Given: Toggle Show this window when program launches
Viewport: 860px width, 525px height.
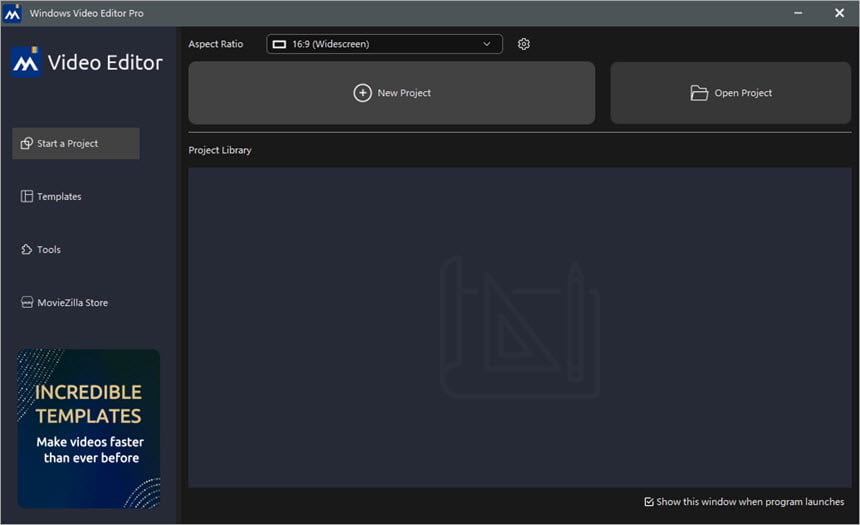Looking at the screenshot, I should coord(649,502).
